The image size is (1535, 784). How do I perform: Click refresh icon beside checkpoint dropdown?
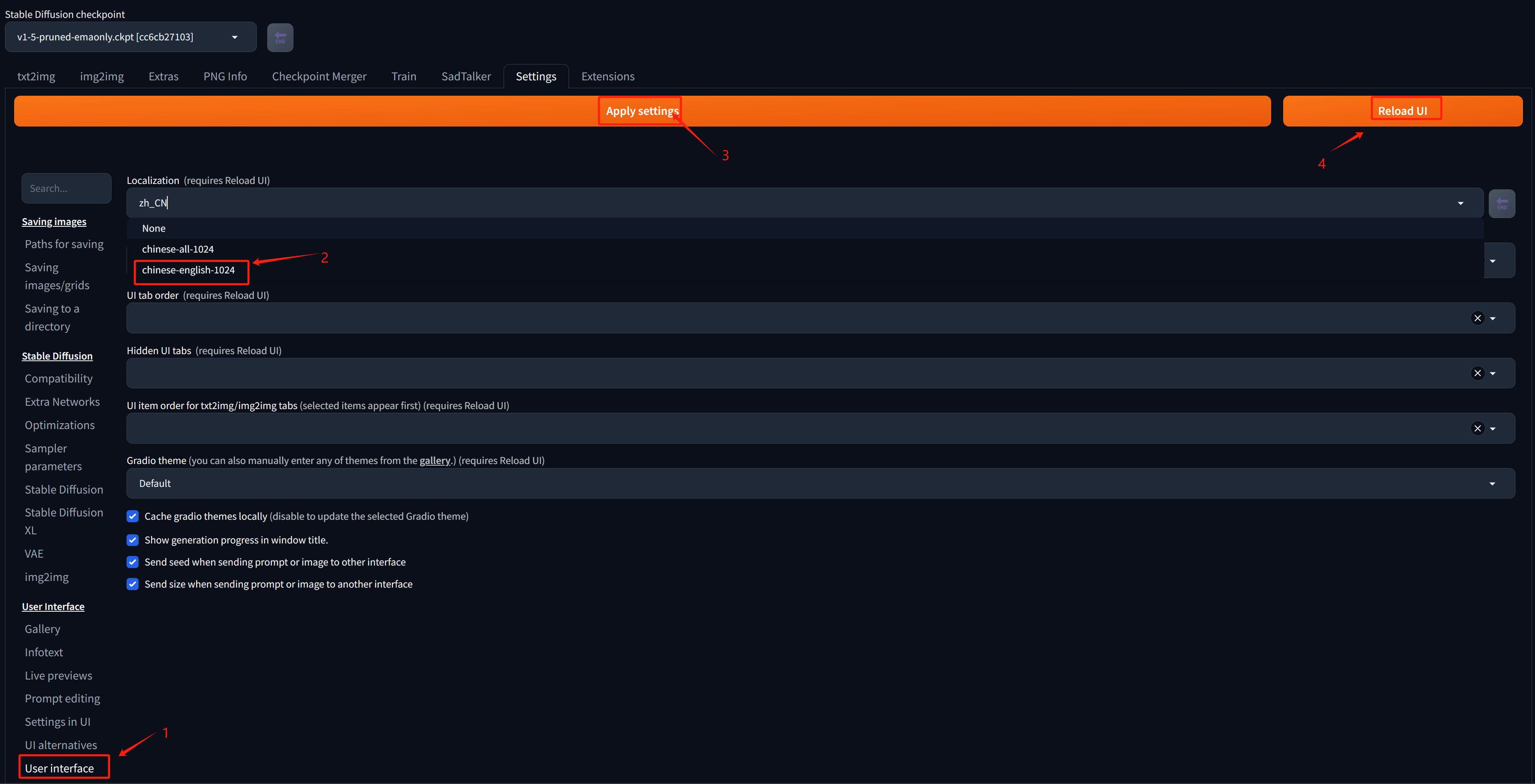pyautogui.click(x=279, y=37)
